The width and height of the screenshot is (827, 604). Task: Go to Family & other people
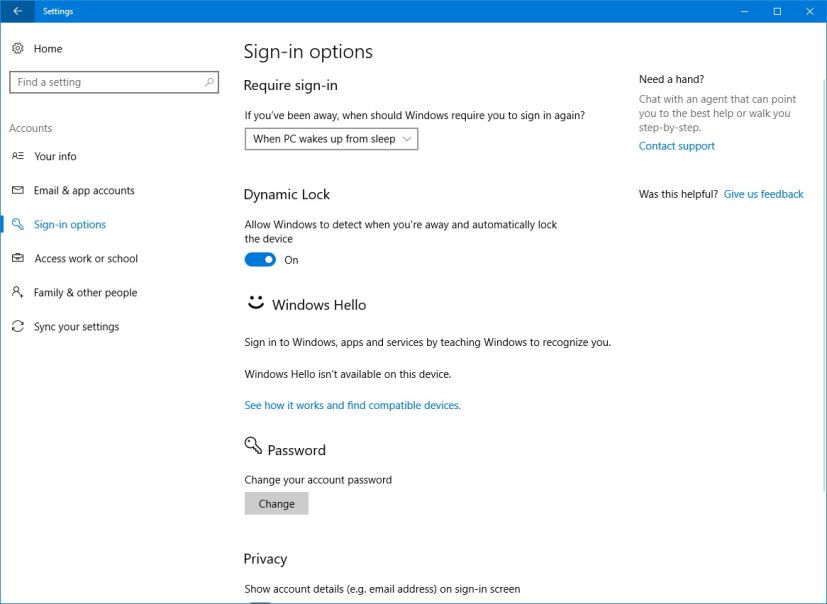pyautogui.click(x=85, y=293)
